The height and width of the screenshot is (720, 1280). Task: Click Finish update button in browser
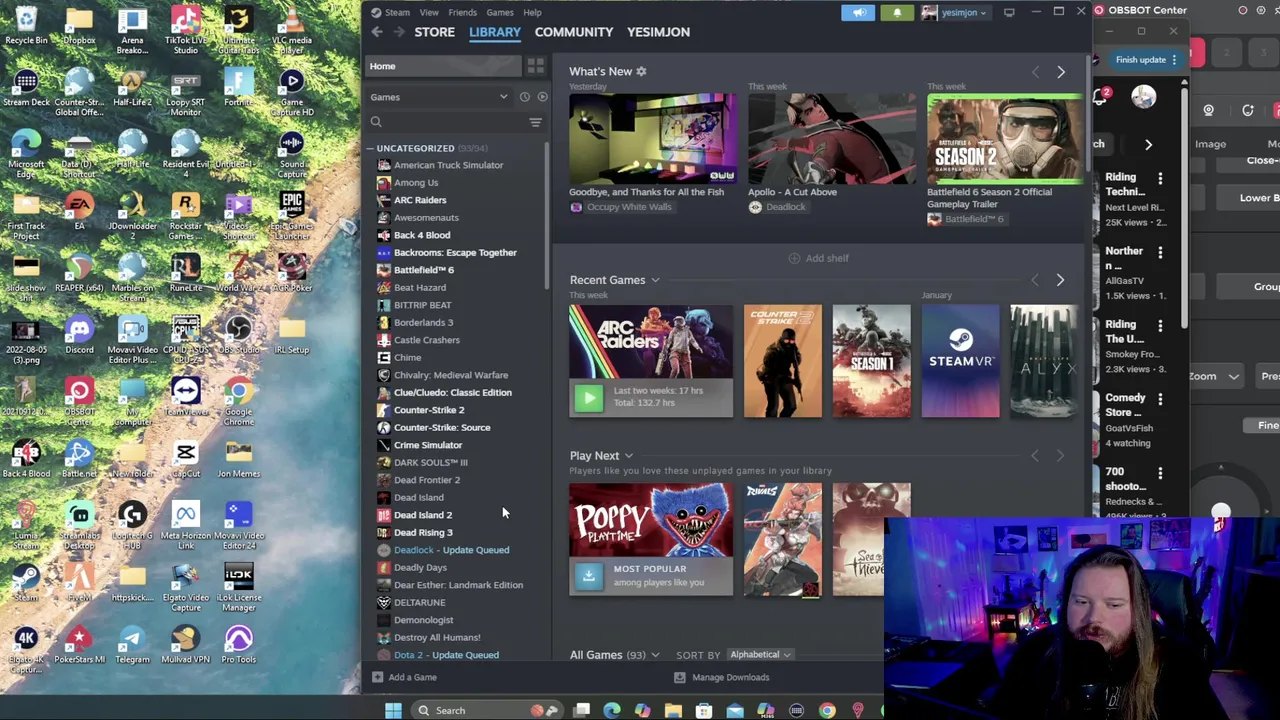pos(1146,60)
